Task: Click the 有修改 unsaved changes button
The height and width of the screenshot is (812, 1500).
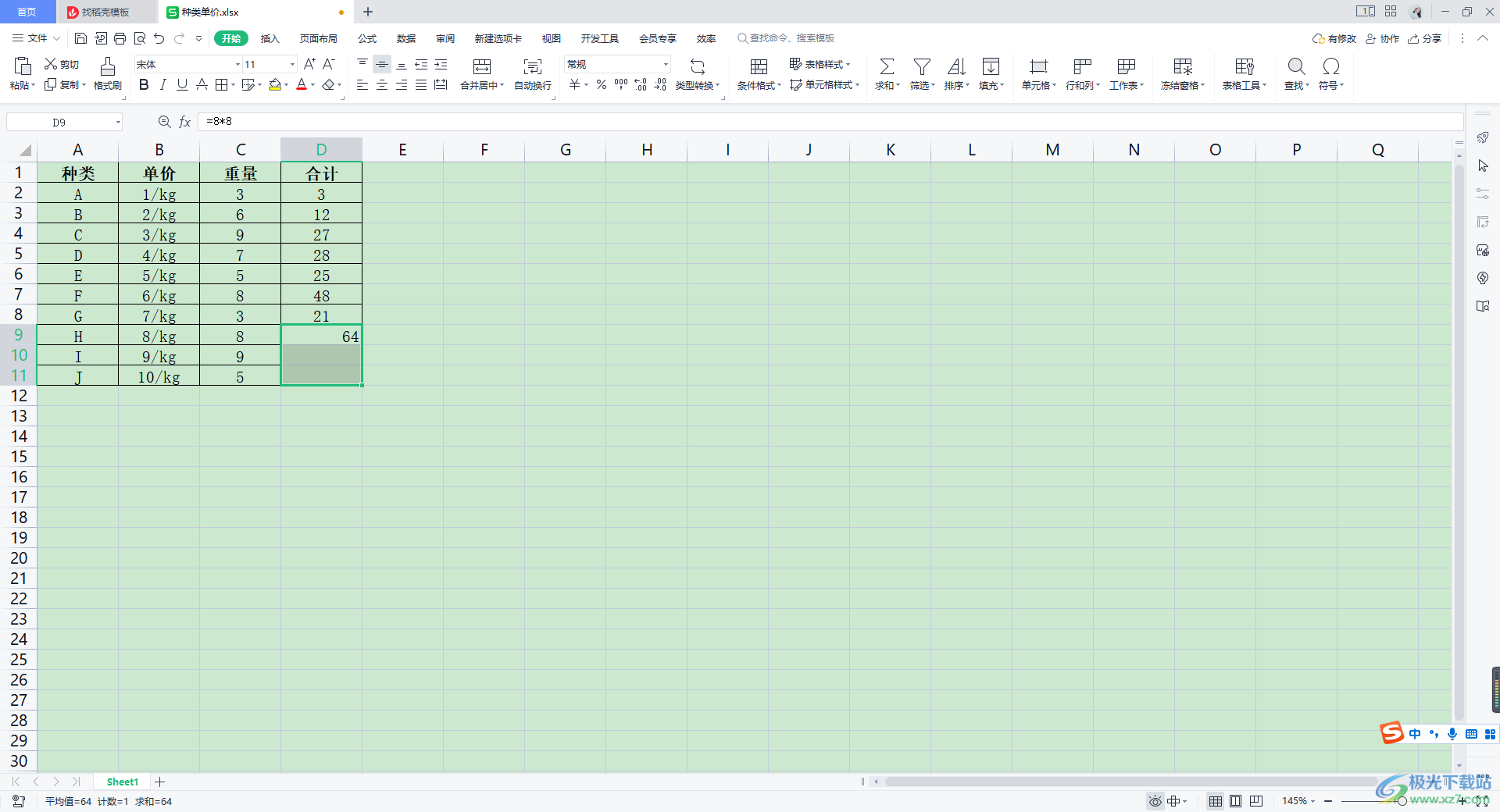Action: 1334,38
